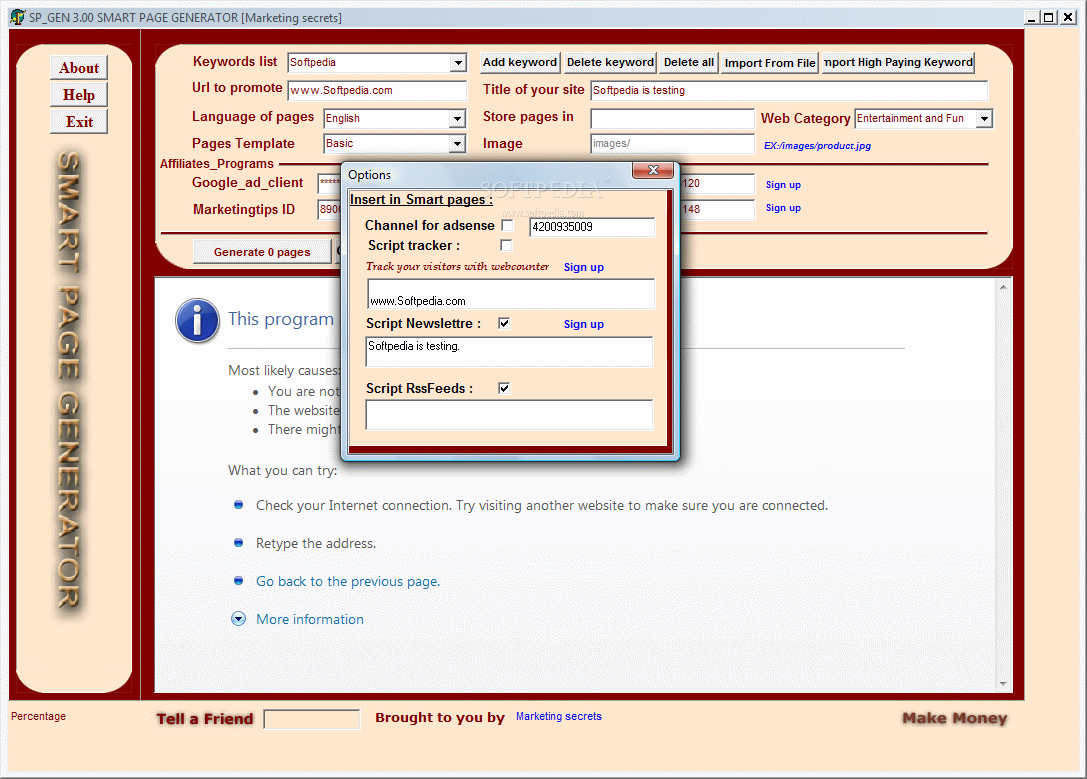Minimize the SP_GEN window
Viewport: 1087px width, 779px height.
point(1032,18)
